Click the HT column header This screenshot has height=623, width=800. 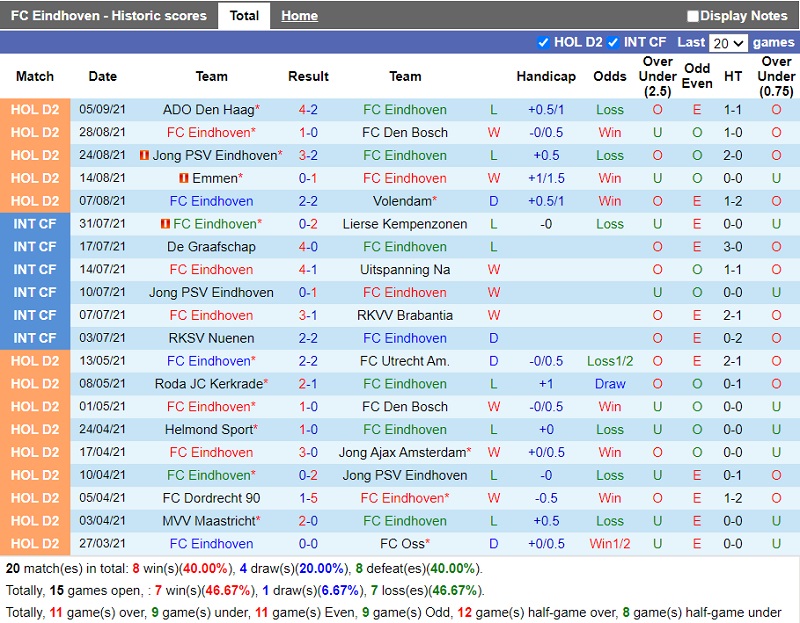pyautogui.click(x=733, y=77)
